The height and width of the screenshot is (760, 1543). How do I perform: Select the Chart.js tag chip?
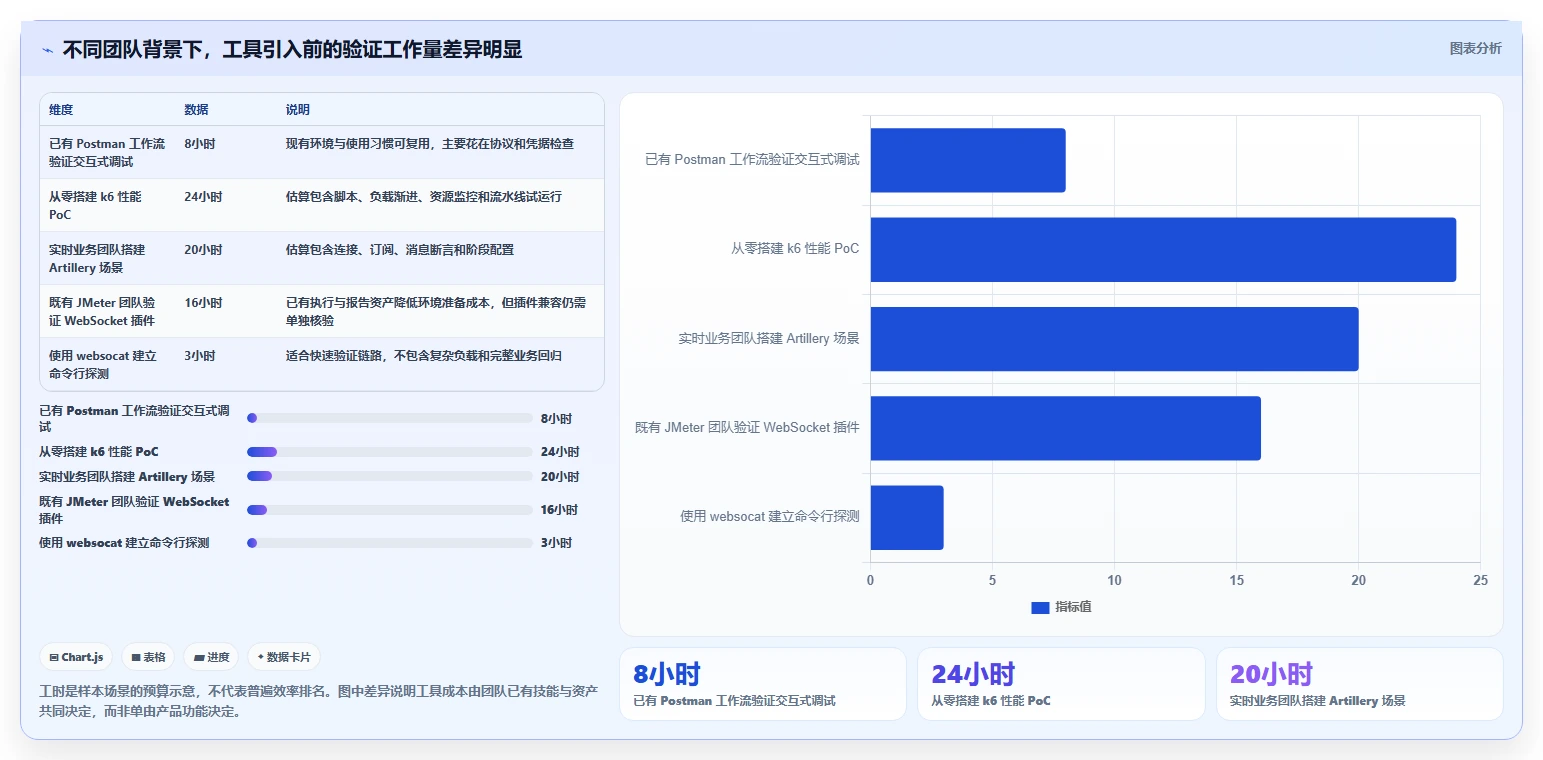click(77, 657)
